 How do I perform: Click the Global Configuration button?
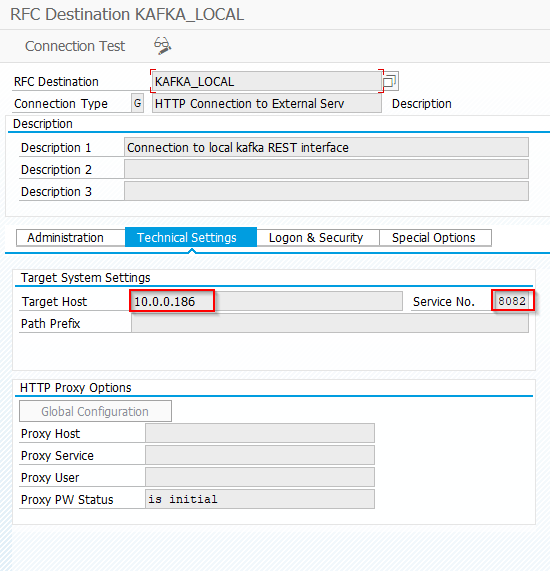pos(95,411)
